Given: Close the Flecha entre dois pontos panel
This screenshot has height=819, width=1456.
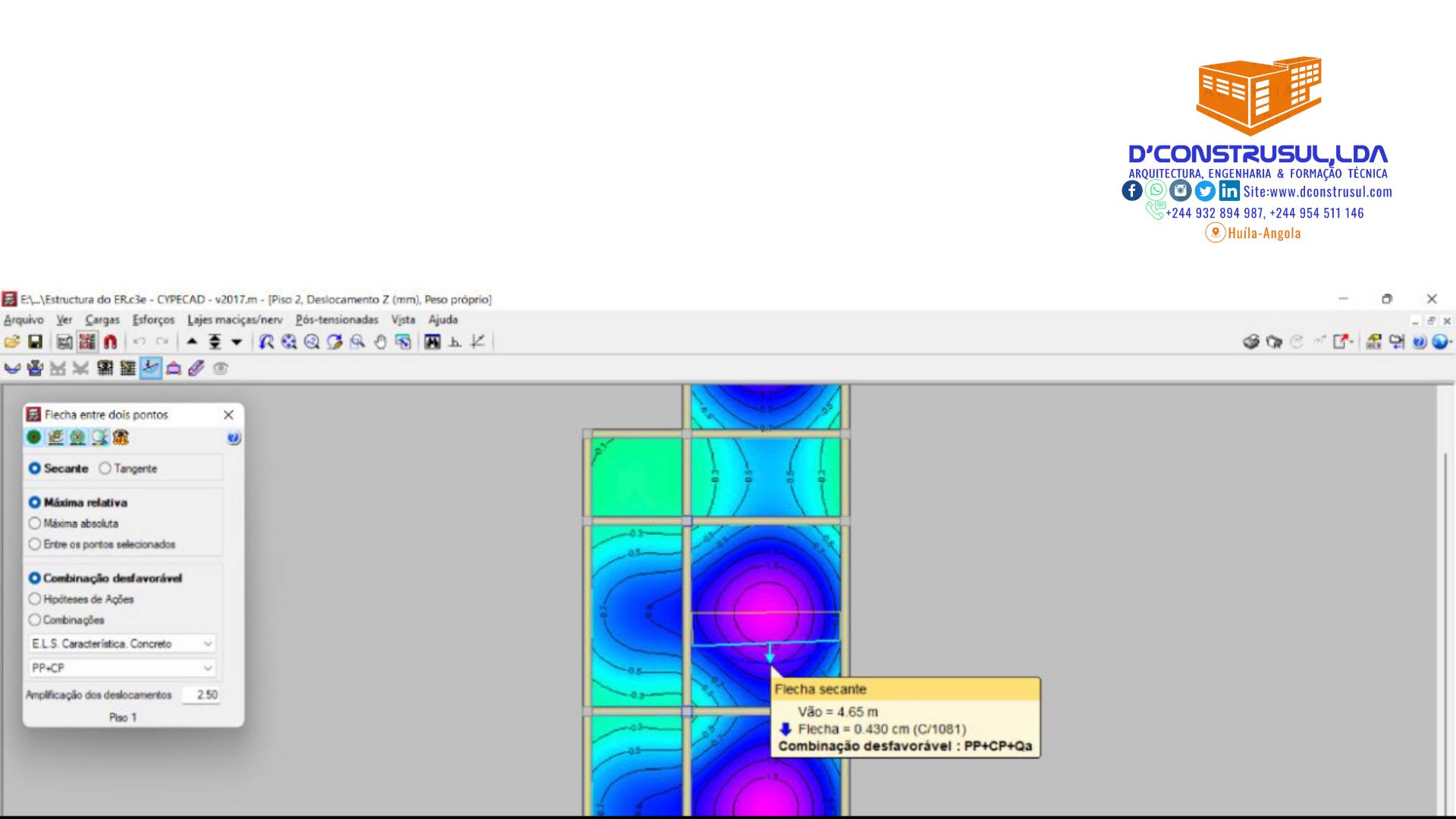Looking at the screenshot, I should [228, 415].
